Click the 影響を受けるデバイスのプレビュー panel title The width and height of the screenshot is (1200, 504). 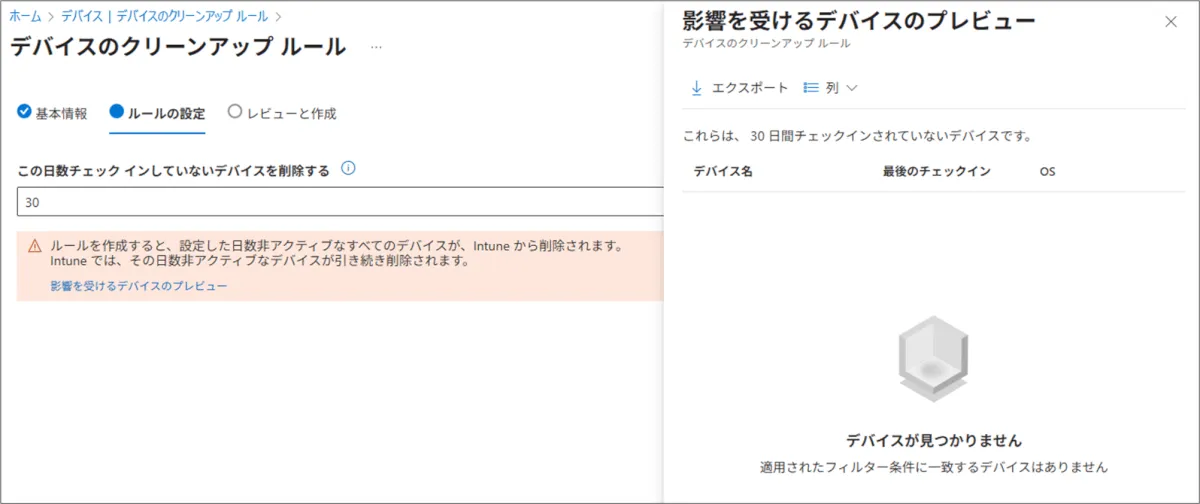pyautogui.click(x=858, y=22)
